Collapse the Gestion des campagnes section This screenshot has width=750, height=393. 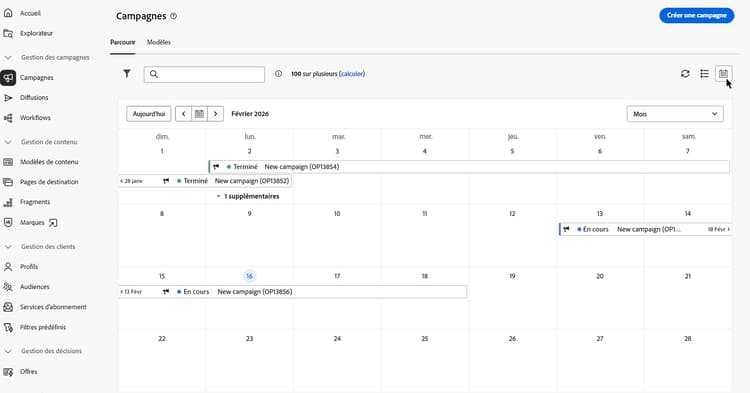pyautogui.click(x=8, y=57)
